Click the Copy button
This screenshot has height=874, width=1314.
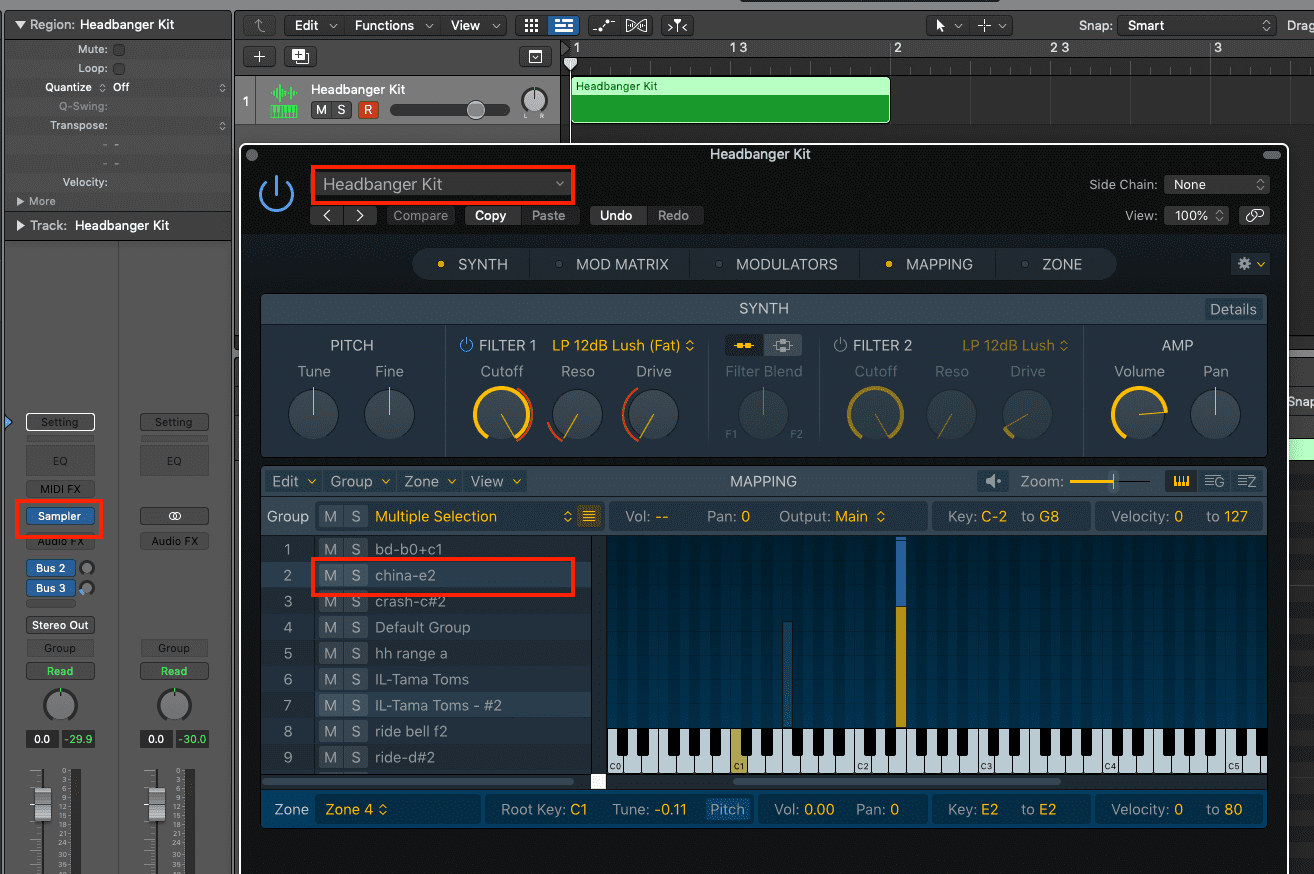point(491,215)
